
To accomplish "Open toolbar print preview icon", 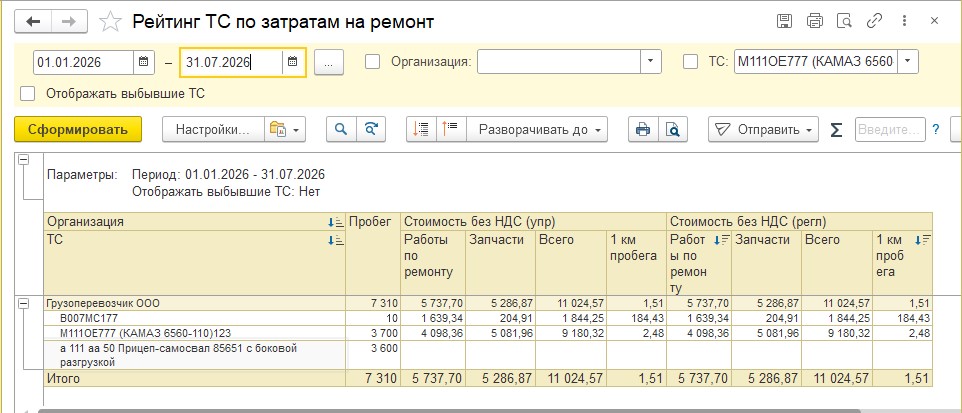I will (x=673, y=129).
